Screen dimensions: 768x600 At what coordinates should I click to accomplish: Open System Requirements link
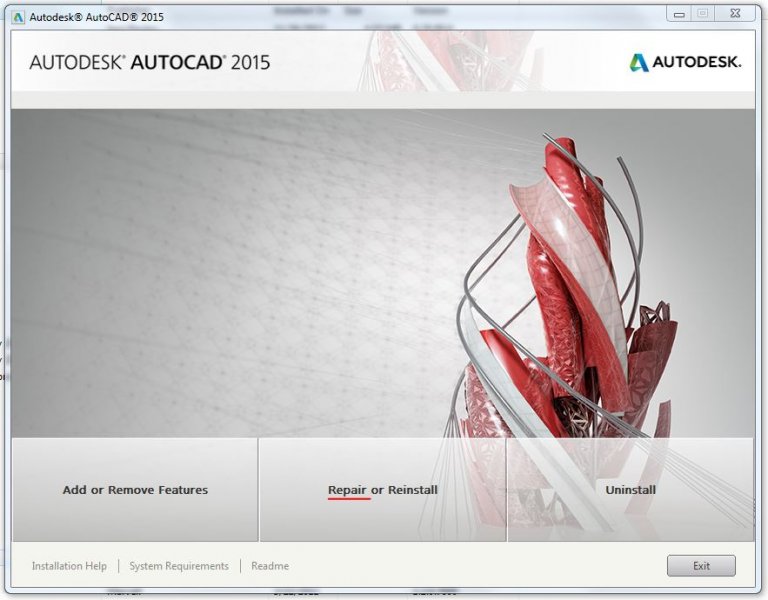pyautogui.click(x=179, y=566)
